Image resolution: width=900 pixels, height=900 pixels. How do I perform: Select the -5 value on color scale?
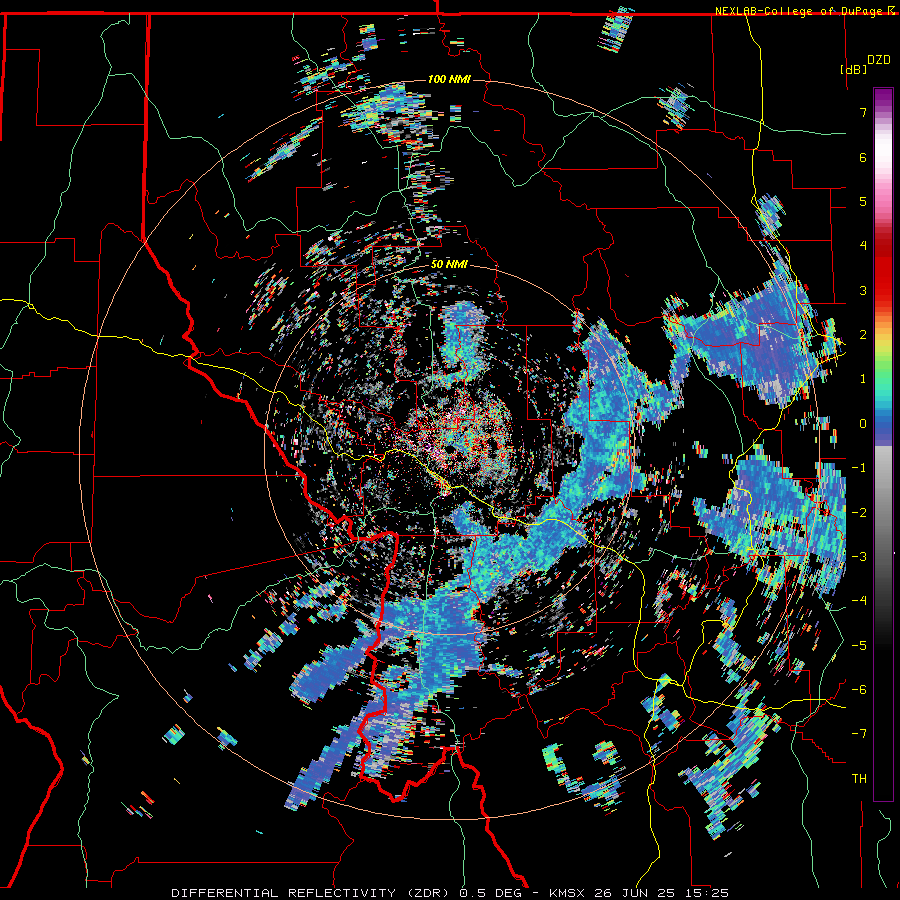tap(859, 646)
